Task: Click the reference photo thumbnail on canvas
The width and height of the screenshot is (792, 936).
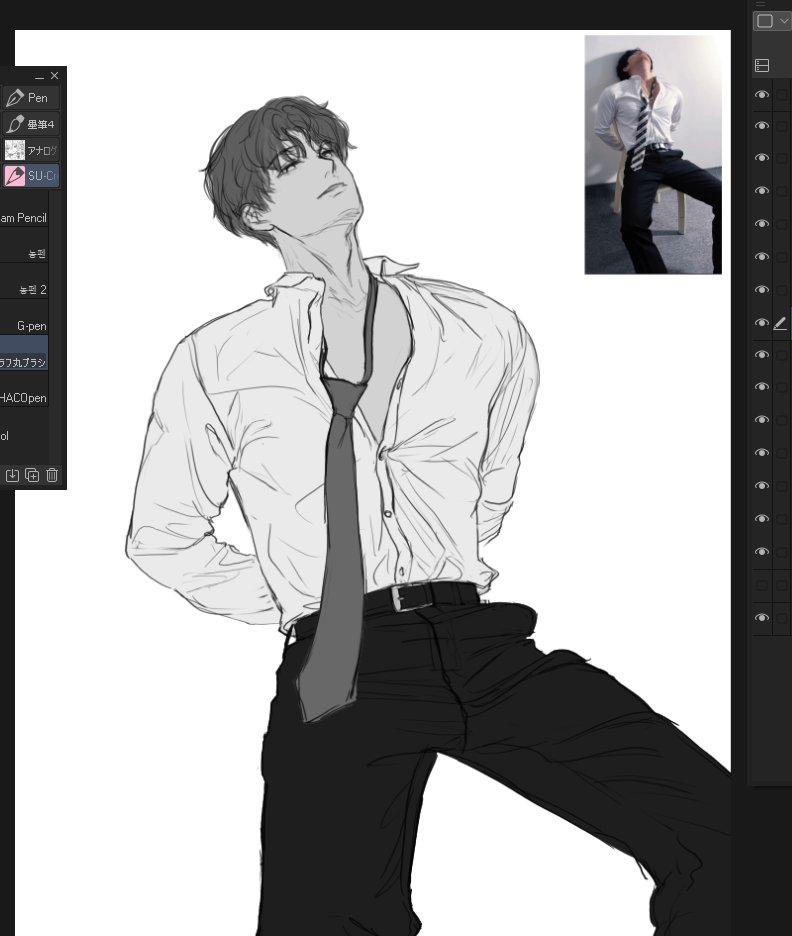Action: coord(653,155)
